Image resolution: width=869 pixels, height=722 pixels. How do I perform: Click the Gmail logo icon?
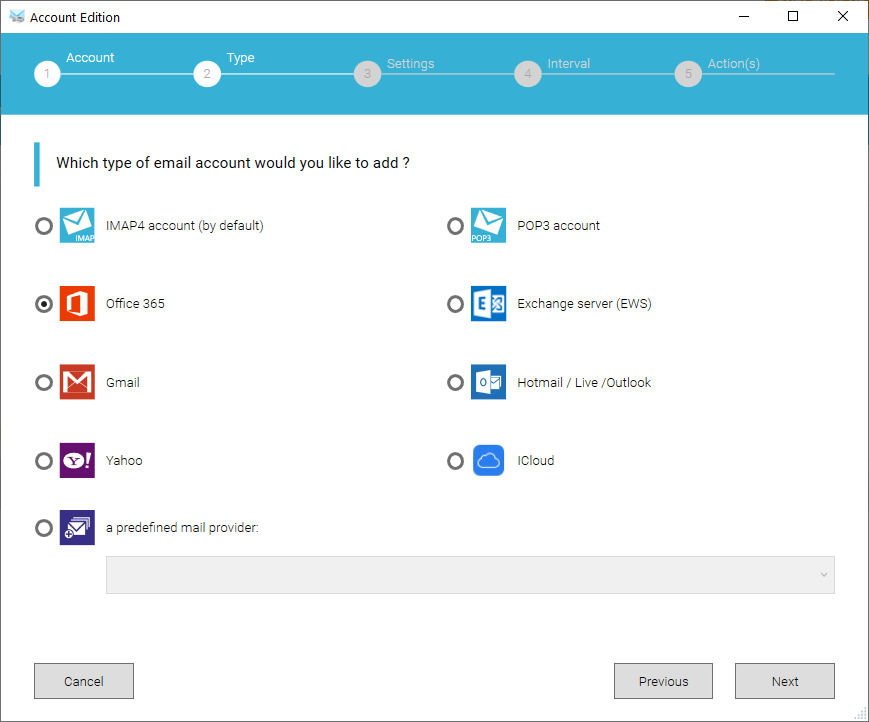click(77, 382)
